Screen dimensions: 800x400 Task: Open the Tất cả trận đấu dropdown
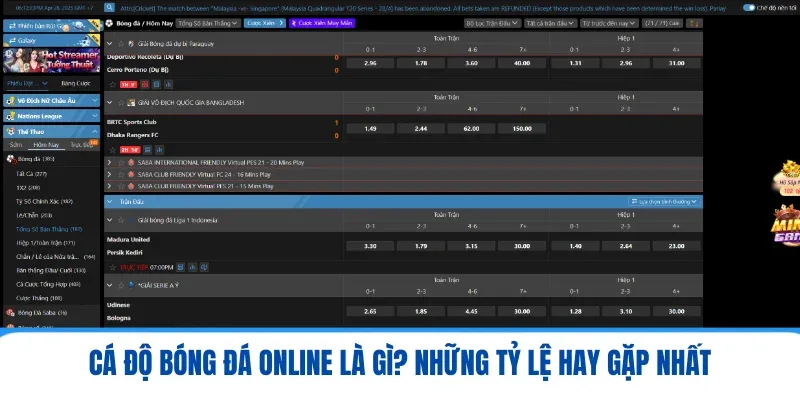[x=551, y=23]
